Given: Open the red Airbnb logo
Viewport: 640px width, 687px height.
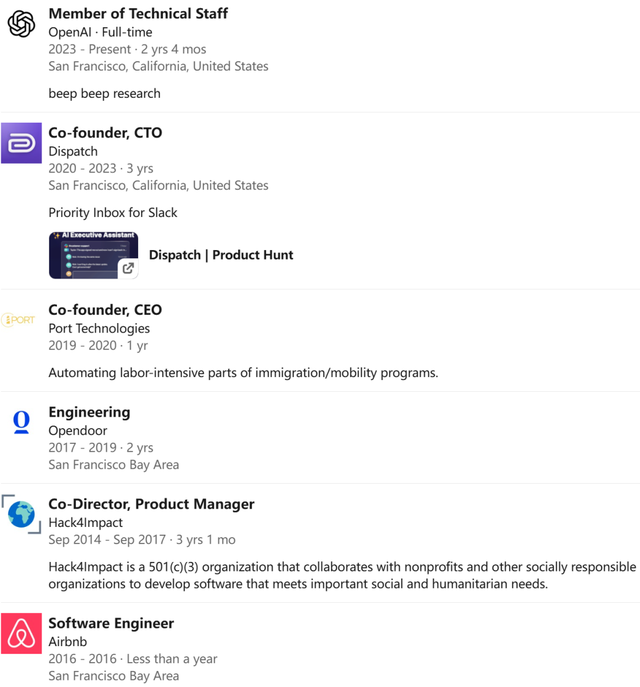Looking at the screenshot, I should (x=21, y=634).
